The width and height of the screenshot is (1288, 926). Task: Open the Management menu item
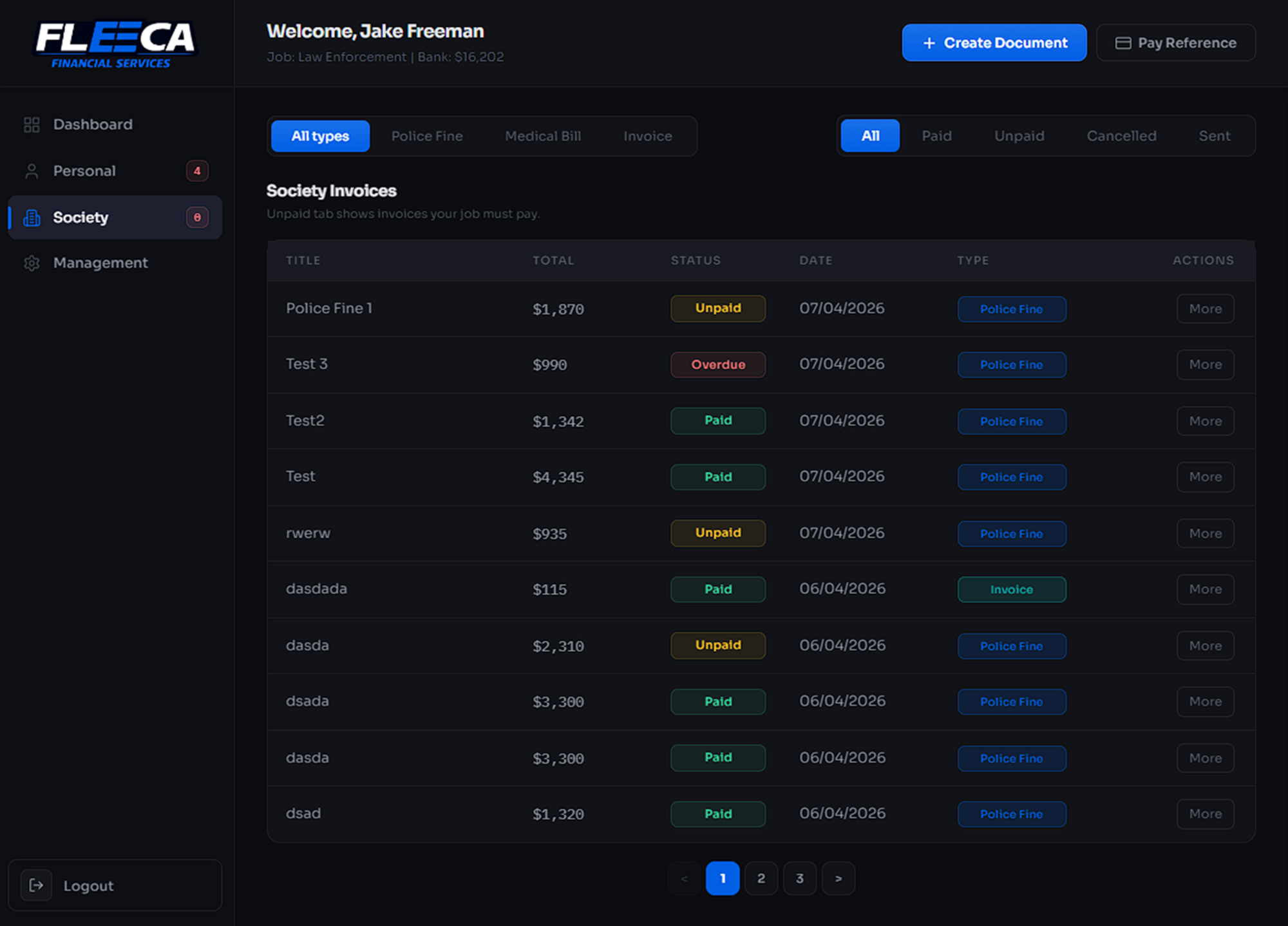pos(115,263)
